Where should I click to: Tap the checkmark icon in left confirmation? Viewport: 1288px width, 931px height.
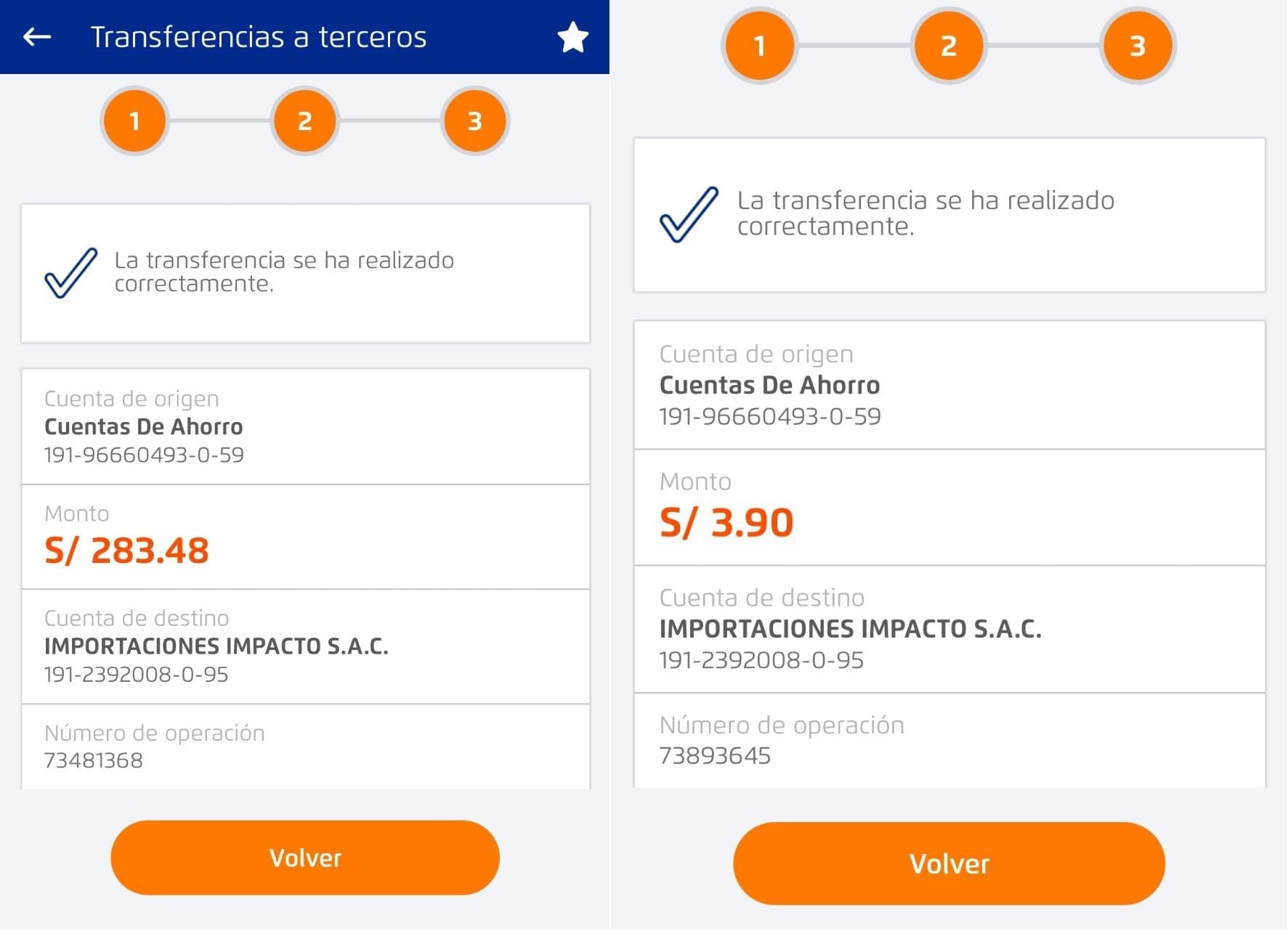click(x=71, y=272)
